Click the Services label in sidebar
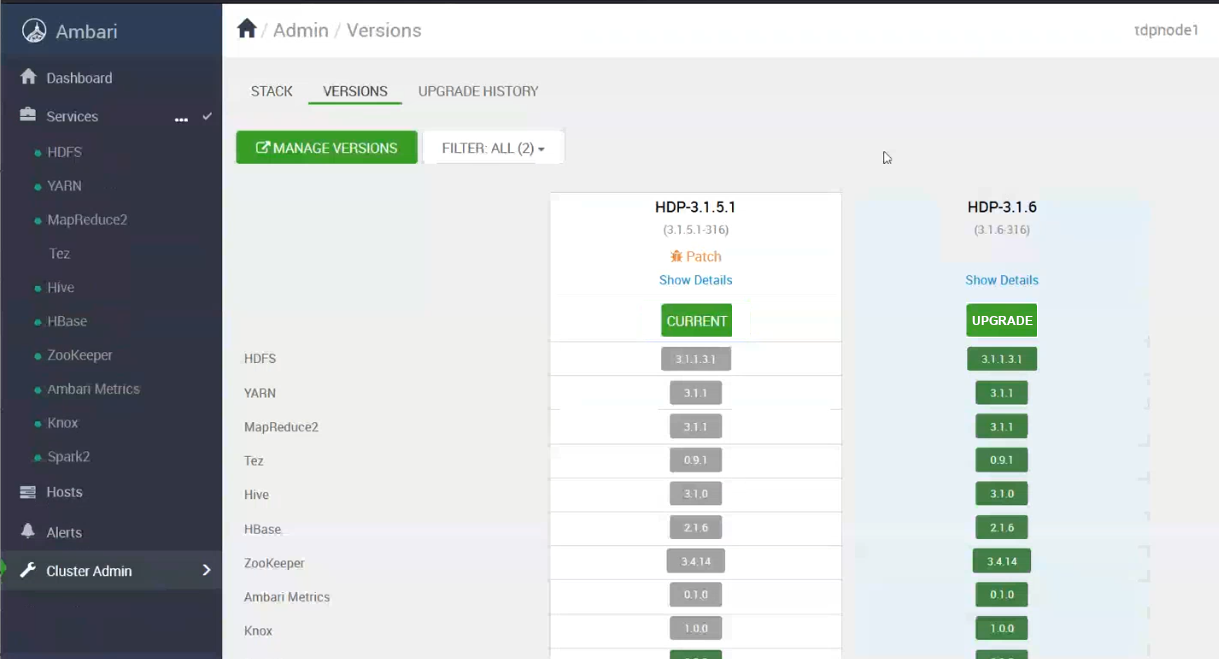 (x=72, y=116)
